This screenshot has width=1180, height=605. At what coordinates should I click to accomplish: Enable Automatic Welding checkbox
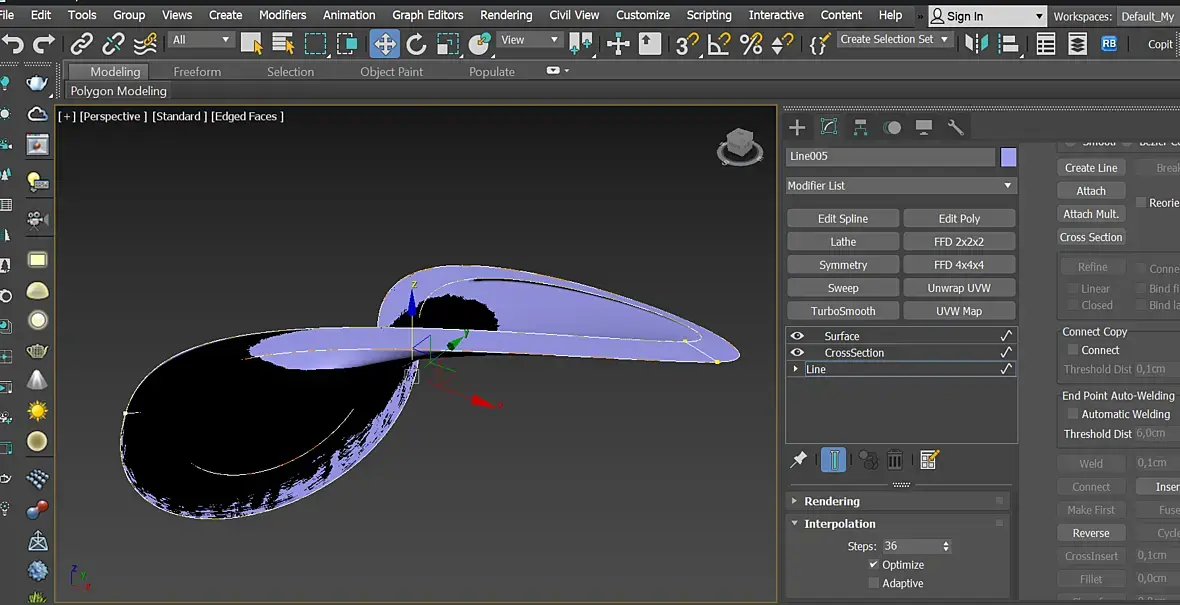point(1073,414)
